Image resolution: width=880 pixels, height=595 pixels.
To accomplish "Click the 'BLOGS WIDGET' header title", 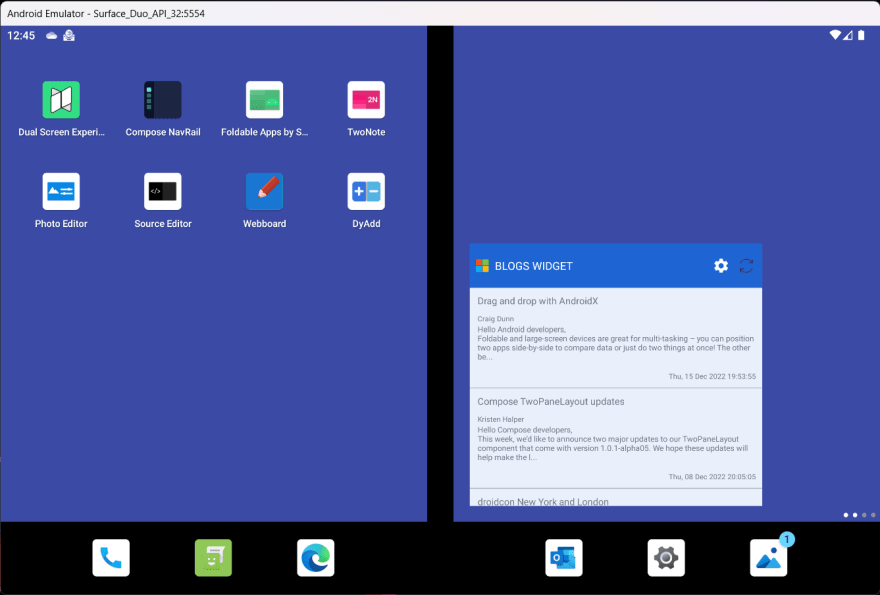I will (533, 266).
